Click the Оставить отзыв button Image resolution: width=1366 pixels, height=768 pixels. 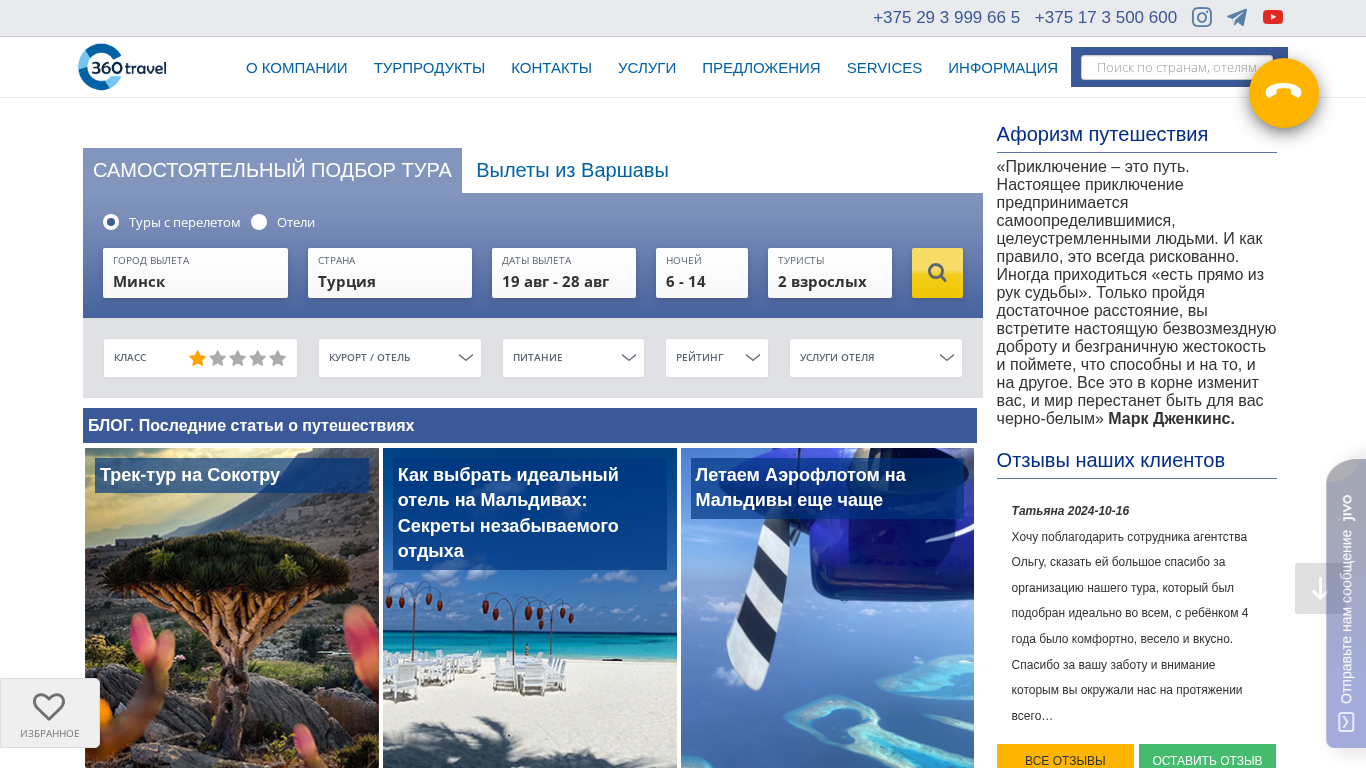click(1207, 760)
